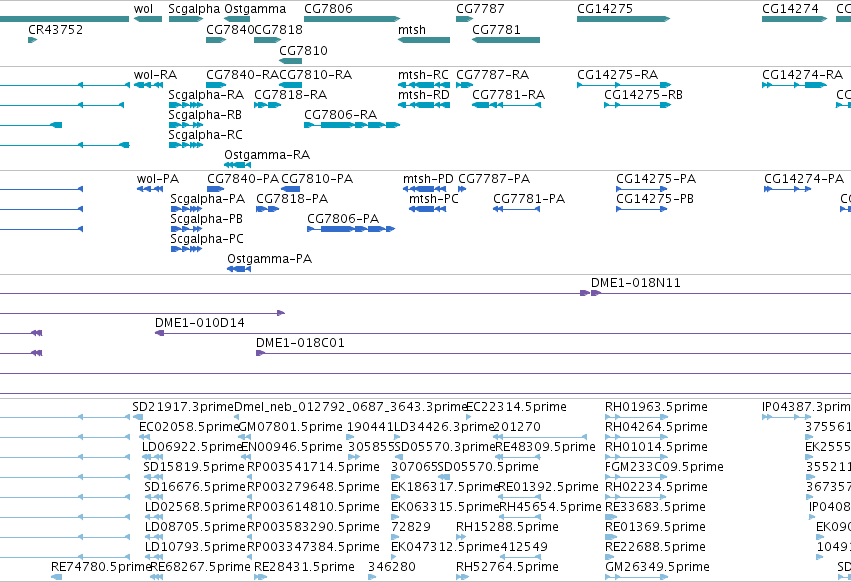851x582 pixels.
Task: Select protein Scgalpha-PC
Action: coord(187,249)
